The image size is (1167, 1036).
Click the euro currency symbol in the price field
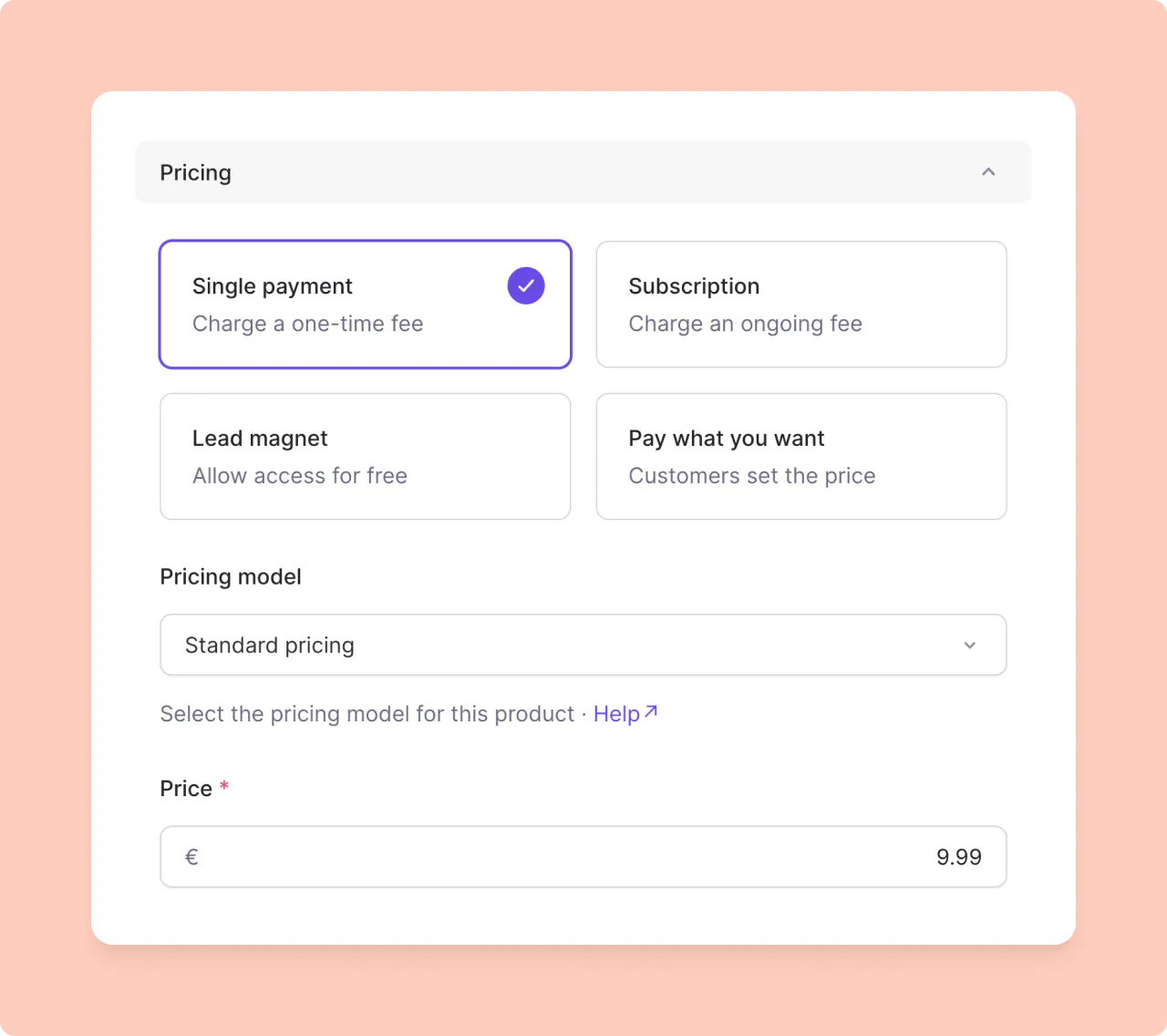pyautogui.click(x=191, y=856)
